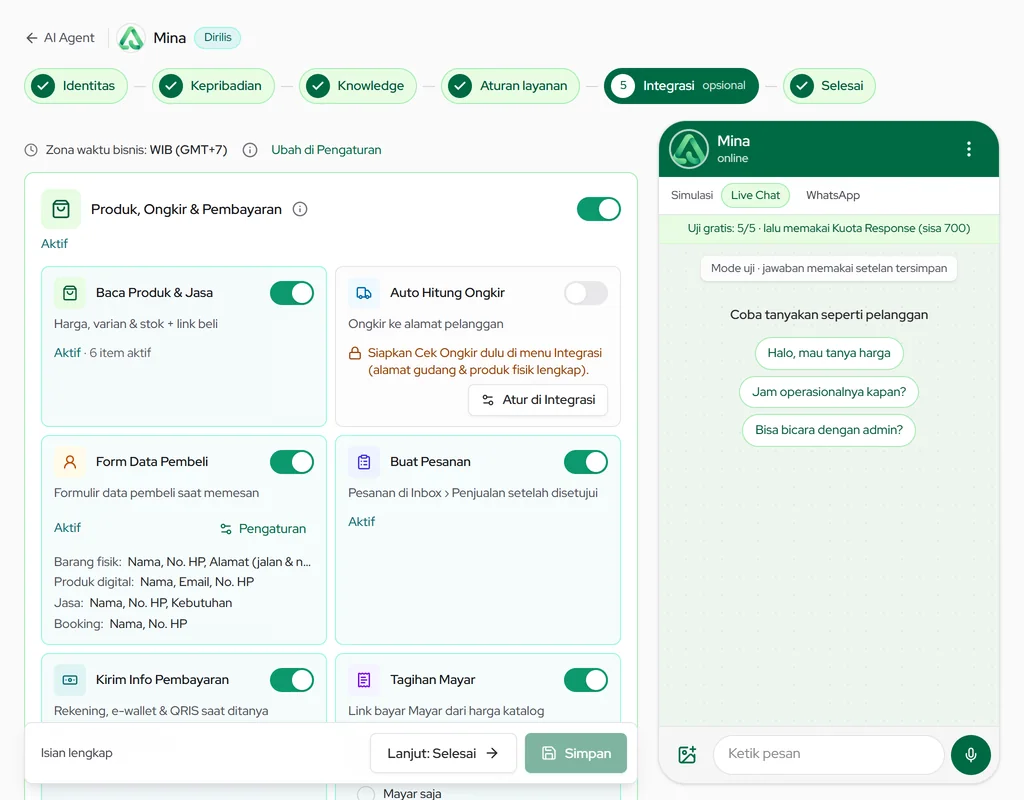Image resolution: width=1024 pixels, height=800 pixels.
Task: Switch chat preview to Simulasi tab
Action: [x=692, y=195]
